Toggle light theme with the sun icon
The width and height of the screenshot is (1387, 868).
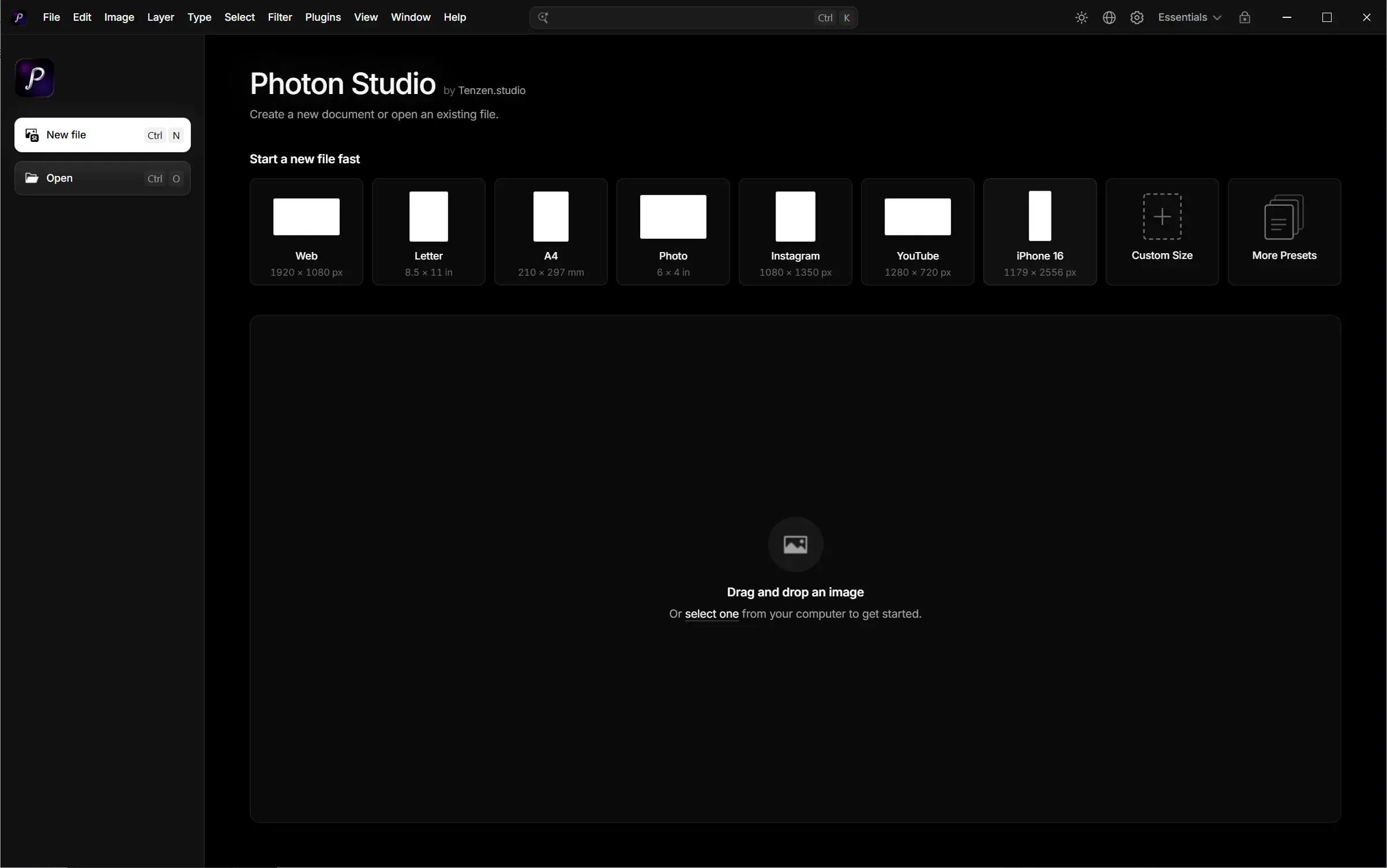point(1081,17)
